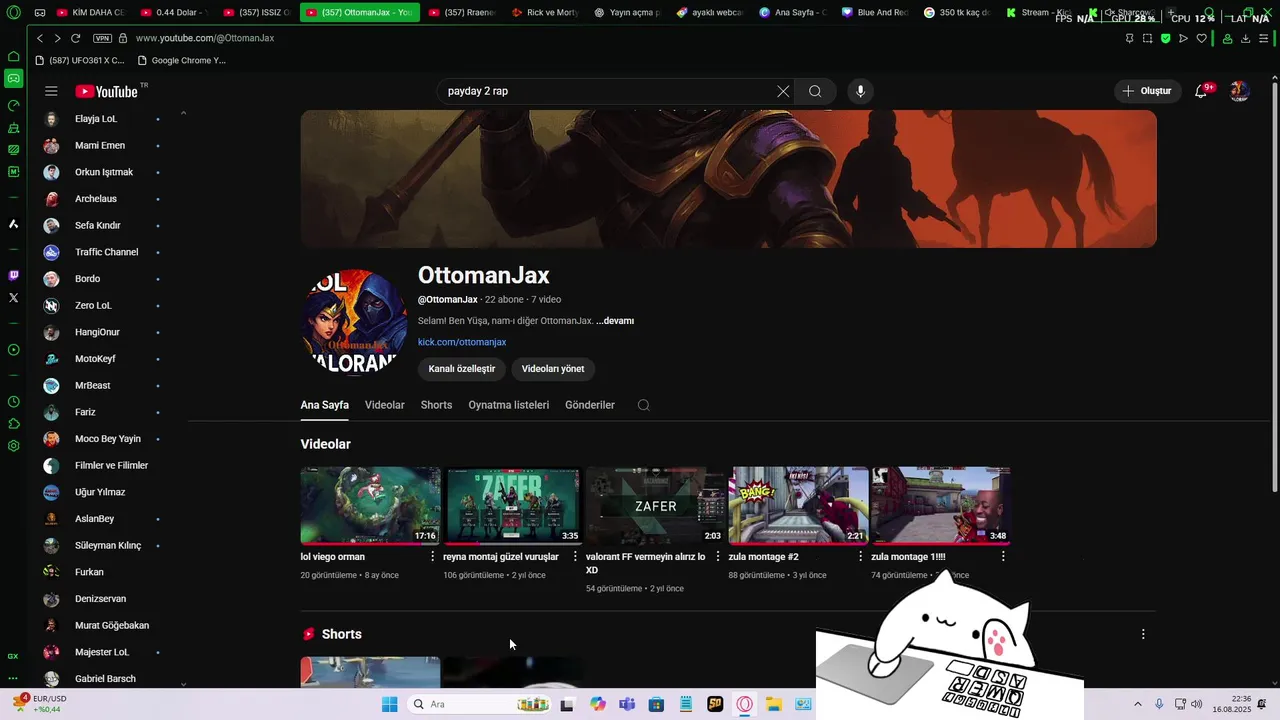Start voice search with the microphone
Screen dimensions: 1280x720
[x=860, y=91]
